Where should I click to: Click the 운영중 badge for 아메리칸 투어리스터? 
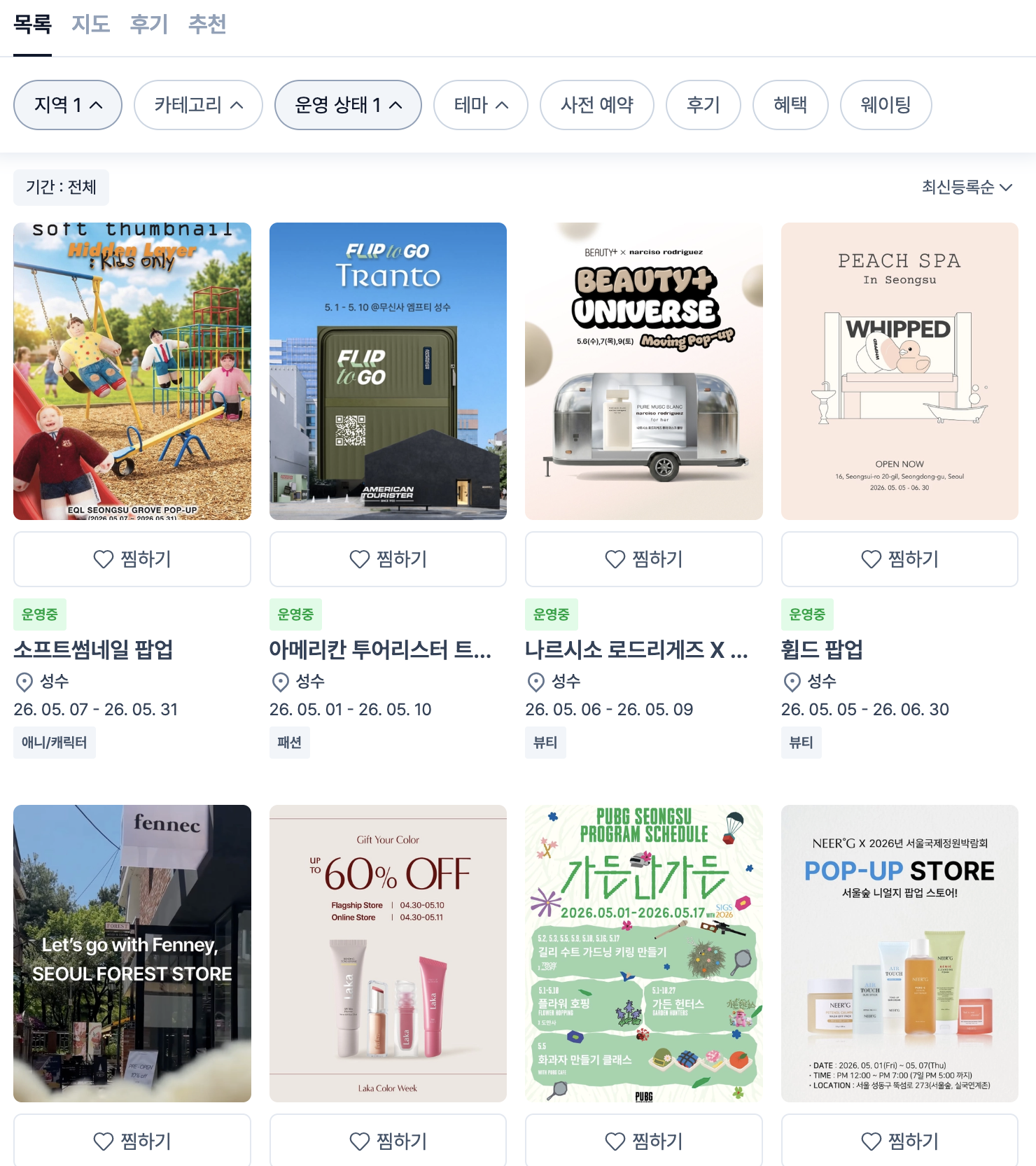[x=295, y=614]
